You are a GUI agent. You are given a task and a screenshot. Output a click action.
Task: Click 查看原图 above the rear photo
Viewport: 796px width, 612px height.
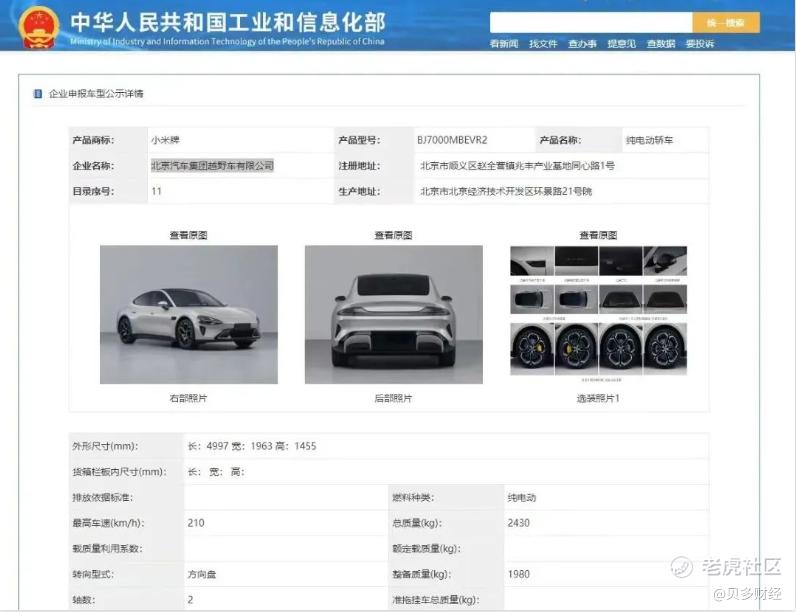[x=393, y=235]
